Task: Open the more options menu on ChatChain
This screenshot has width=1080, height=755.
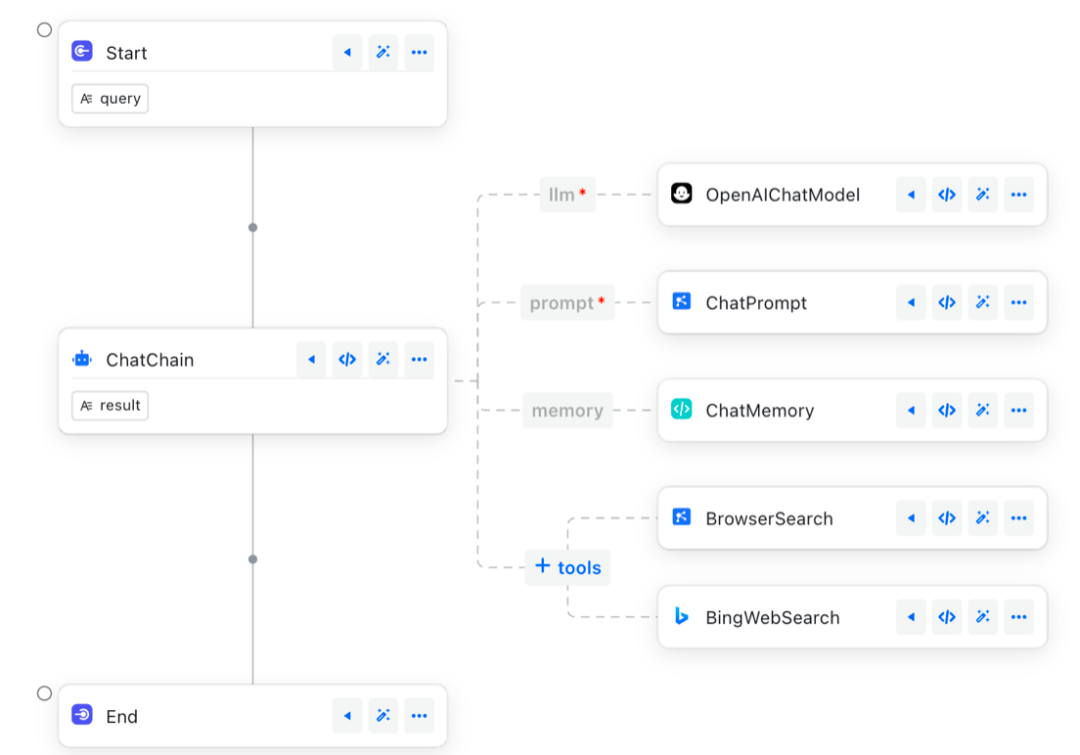Action: point(419,360)
